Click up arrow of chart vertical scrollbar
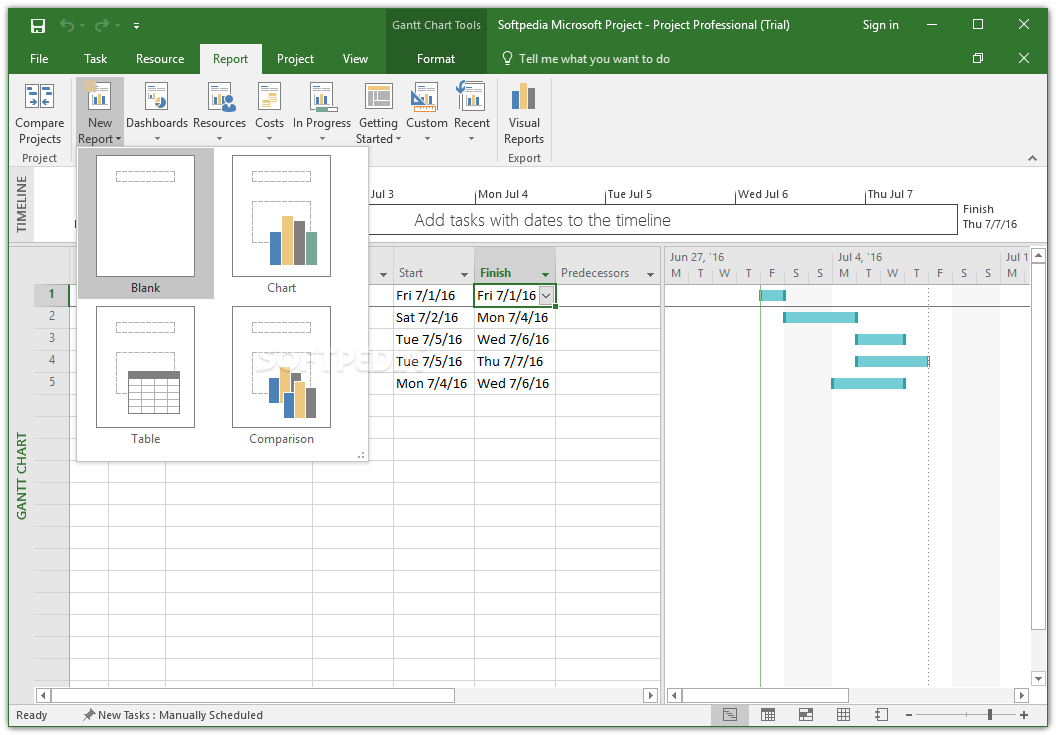The image size is (1056, 735). 1038,255
